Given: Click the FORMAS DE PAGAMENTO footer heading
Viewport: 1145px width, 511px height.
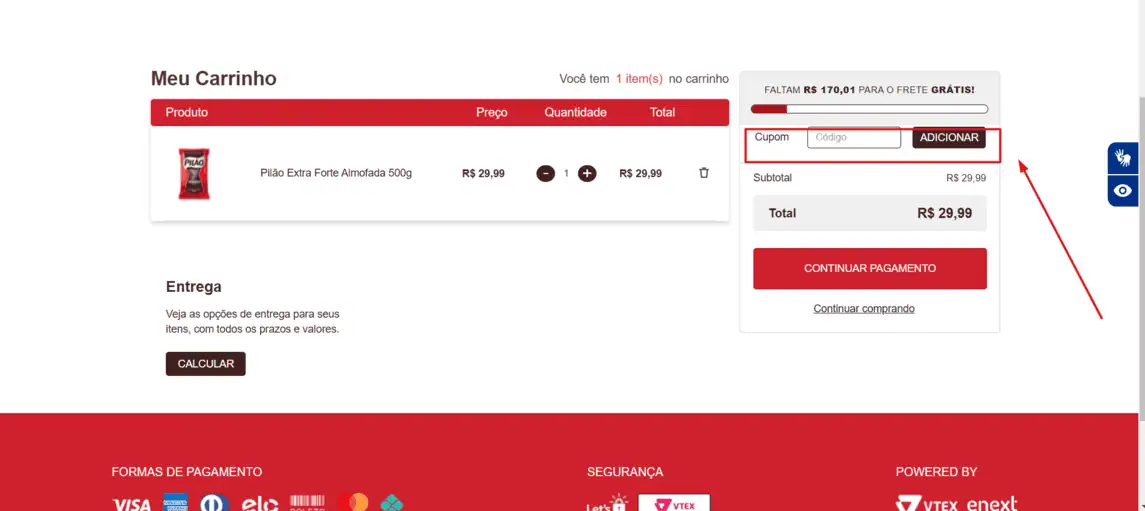Looking at the screenshot, I should click(x=187, y=472).
